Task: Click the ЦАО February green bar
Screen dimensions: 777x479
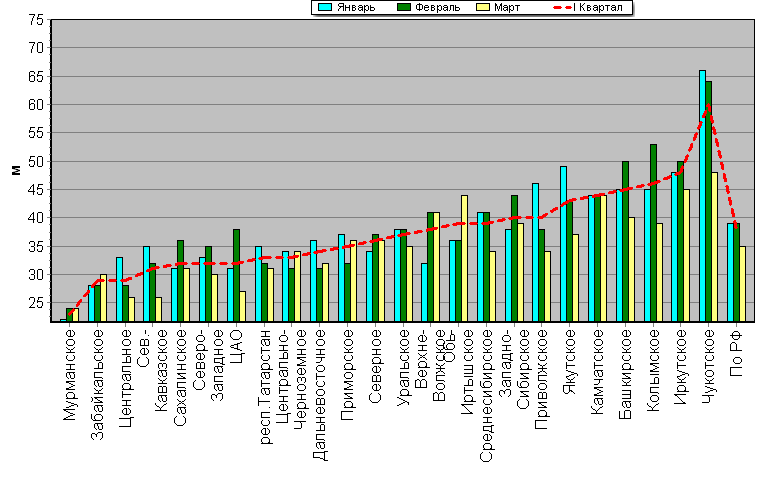Action: coord(236,275)
